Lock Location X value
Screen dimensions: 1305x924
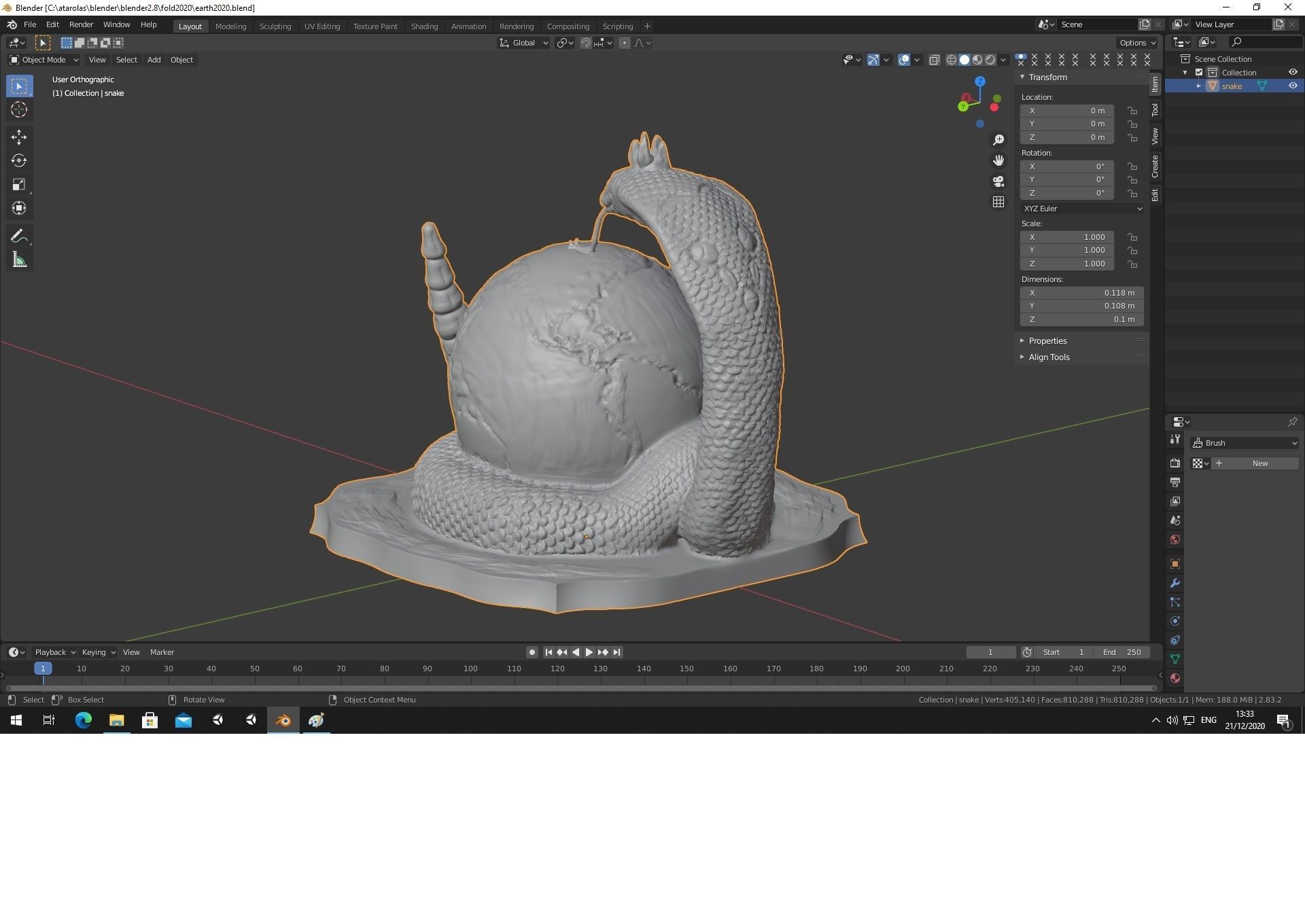pos(1132,111)
